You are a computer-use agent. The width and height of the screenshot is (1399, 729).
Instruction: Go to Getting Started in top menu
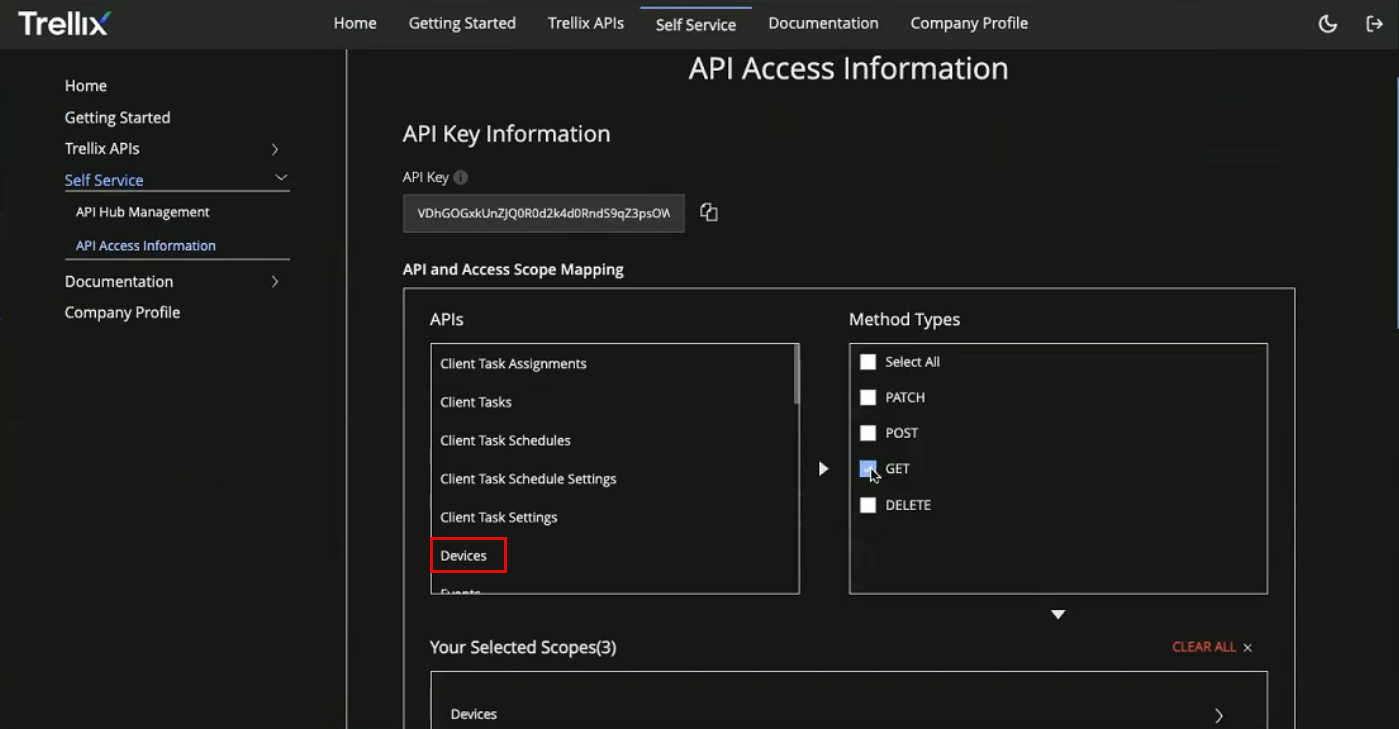[462, 23]
